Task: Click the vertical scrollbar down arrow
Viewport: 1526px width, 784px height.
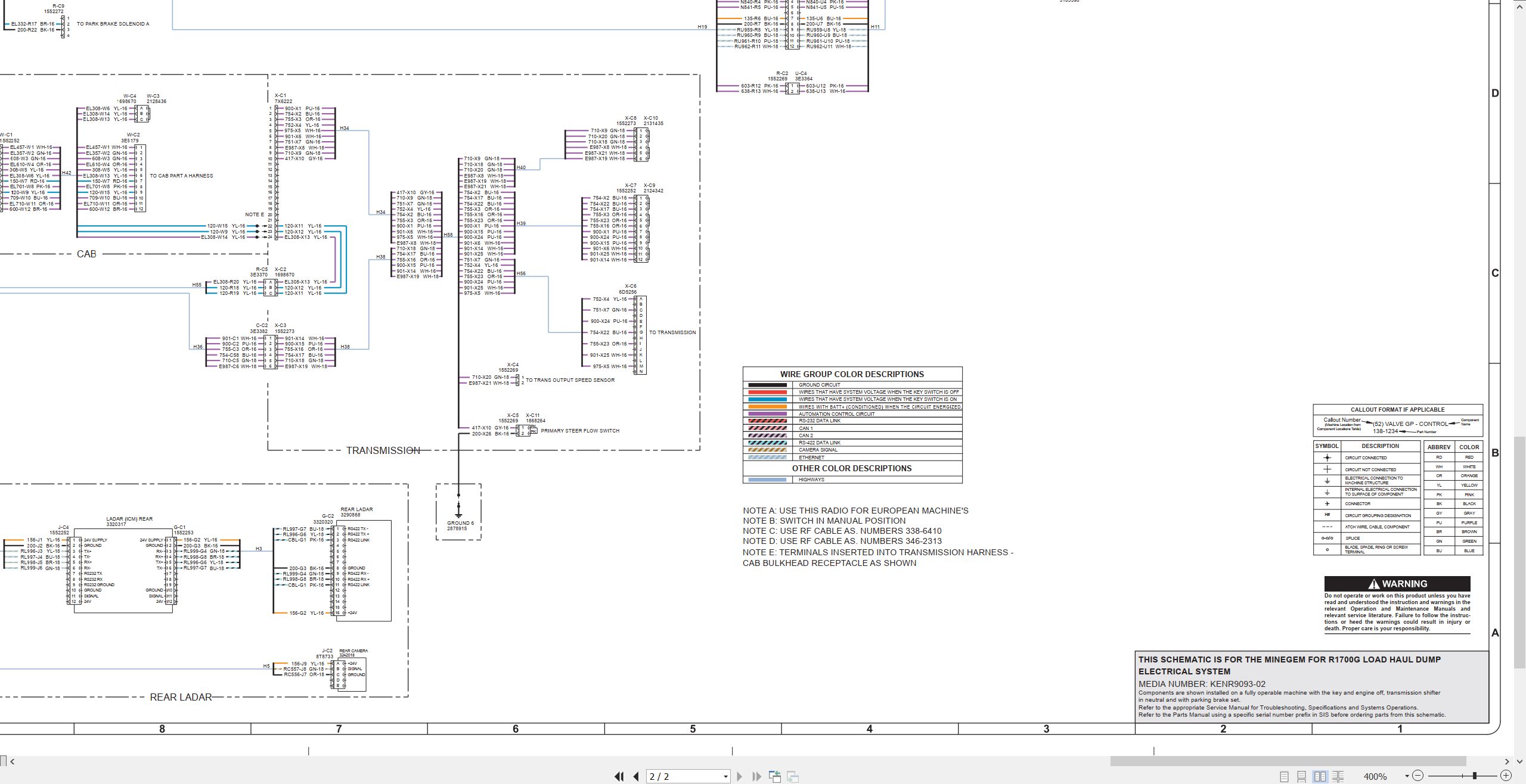Action: click(1520, 761)
